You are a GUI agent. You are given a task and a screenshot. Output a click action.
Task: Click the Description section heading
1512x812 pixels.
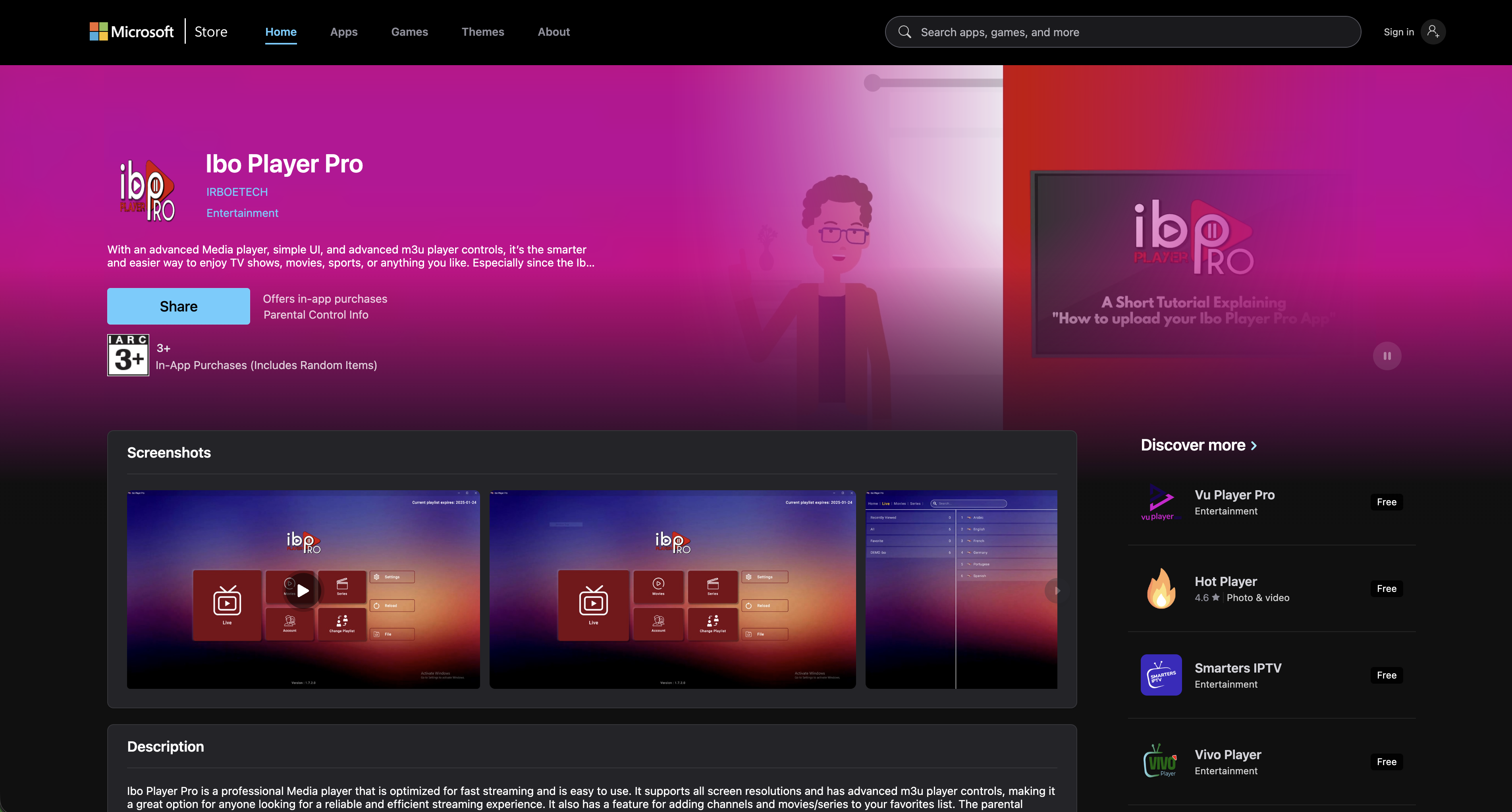click(x=166, y=747)
